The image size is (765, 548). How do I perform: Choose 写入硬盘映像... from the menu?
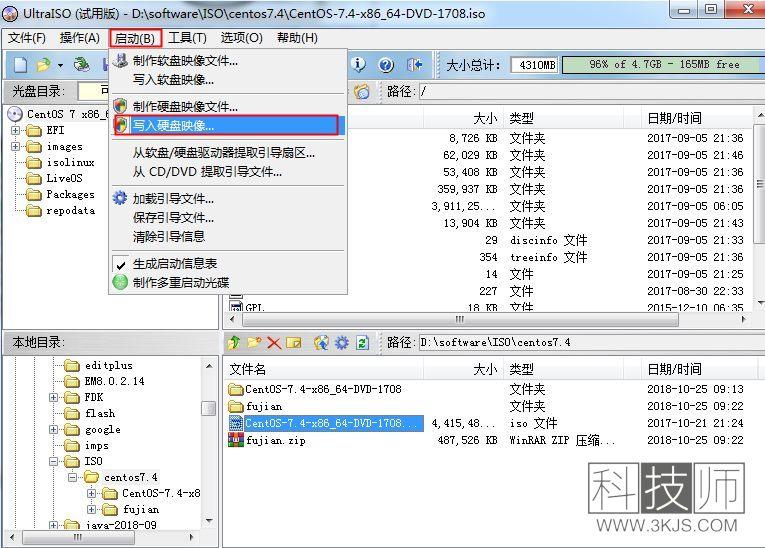[x=229, y=125]
